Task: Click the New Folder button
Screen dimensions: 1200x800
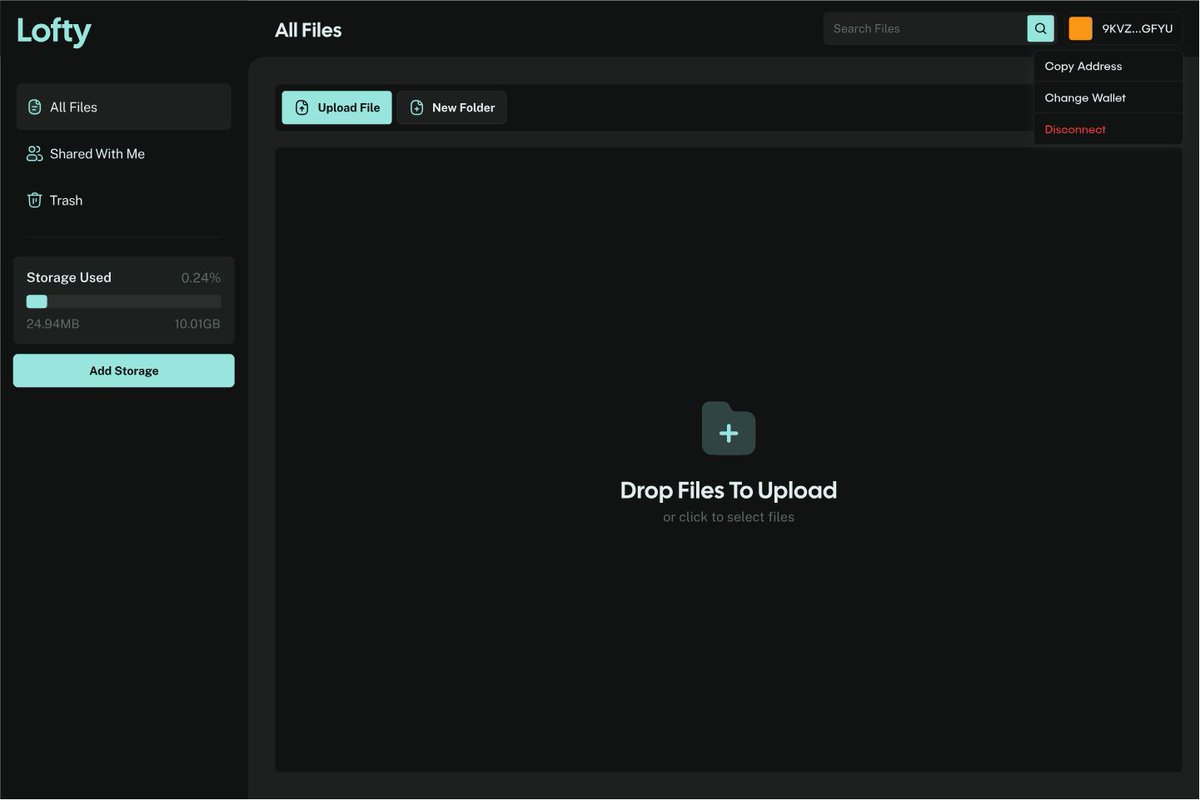Action: [452, 108]
